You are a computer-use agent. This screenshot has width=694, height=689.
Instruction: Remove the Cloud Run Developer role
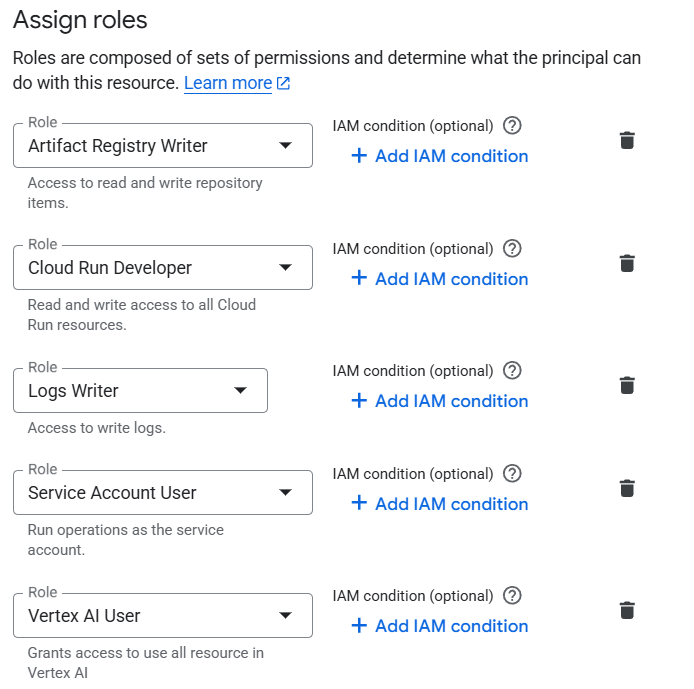pyautogui.click(x=627, y=264)
